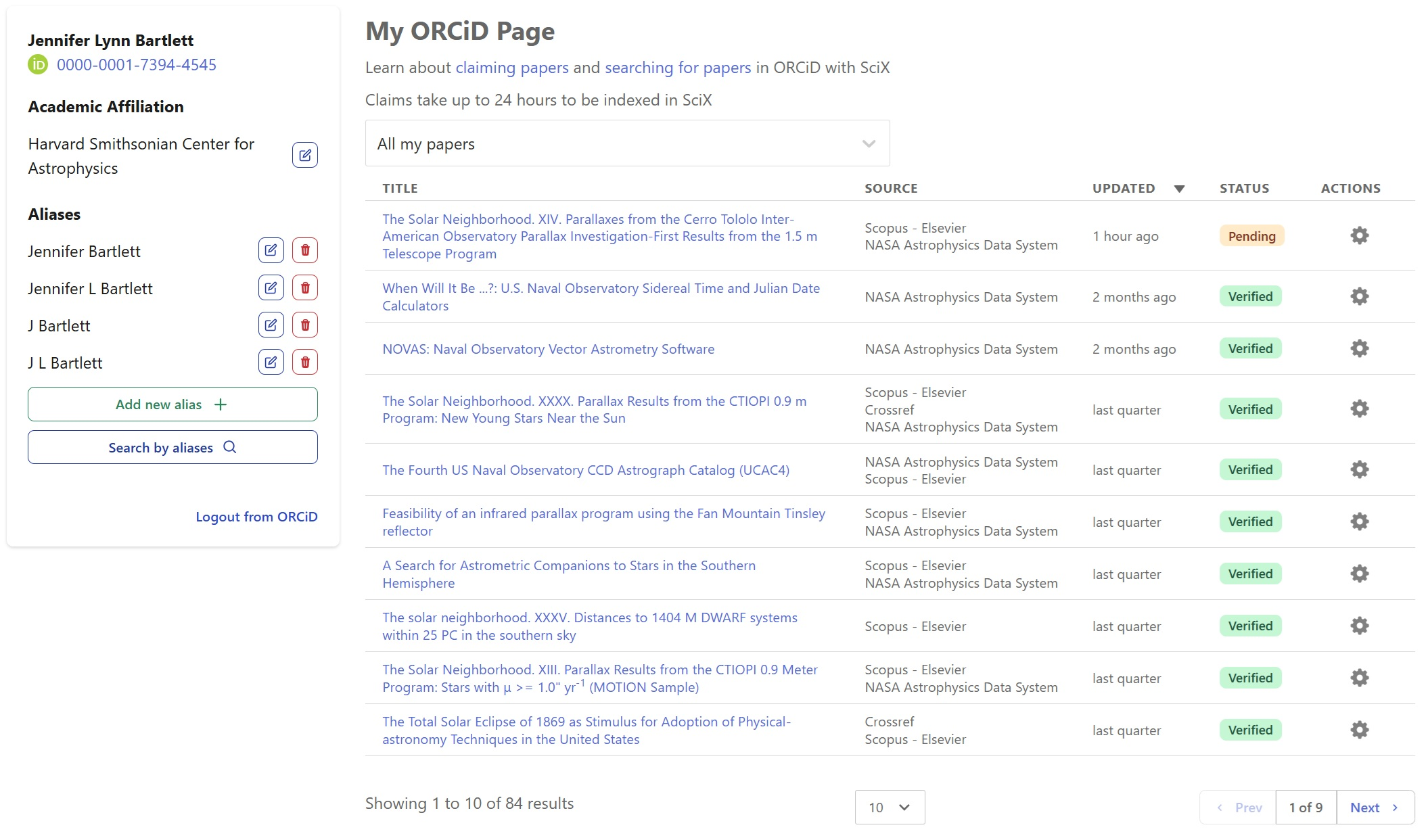The width and height of the screenshot is (1428, 840).
Task: Click Add new alias button
Action: tap(172, 404)
